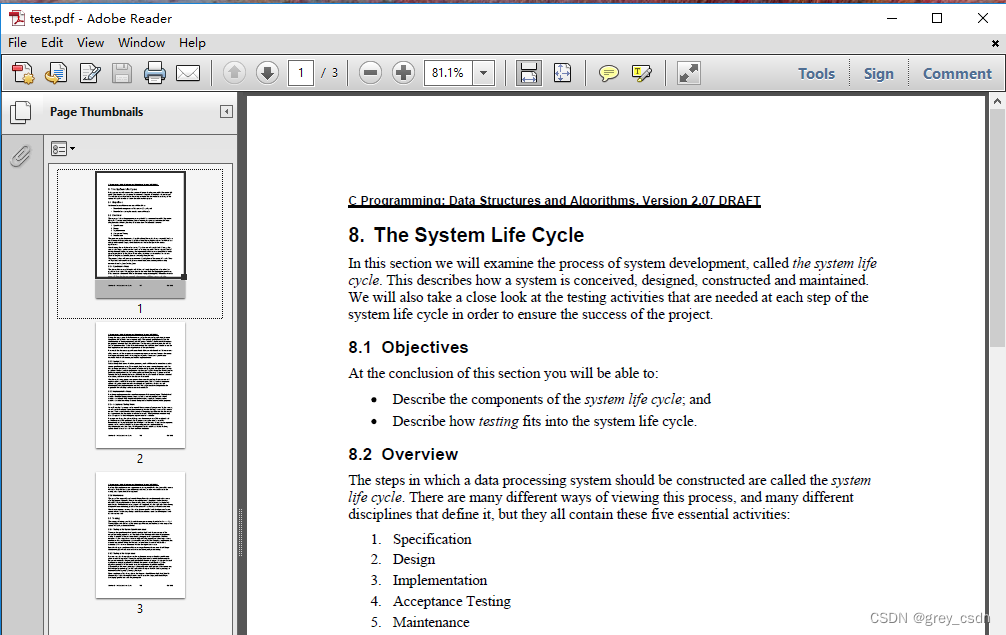Screen dimensions: 1006x635
Task: Open the Tools pane
Action: [x=817, y=72]
